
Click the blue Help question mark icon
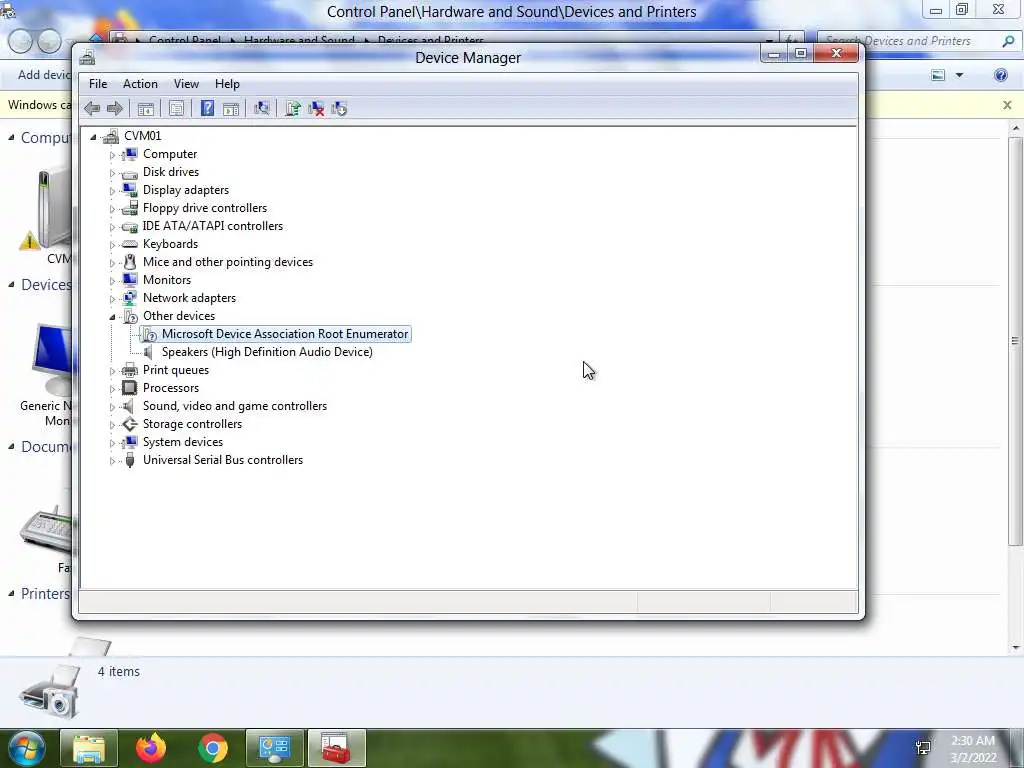(x=207, y=108)
